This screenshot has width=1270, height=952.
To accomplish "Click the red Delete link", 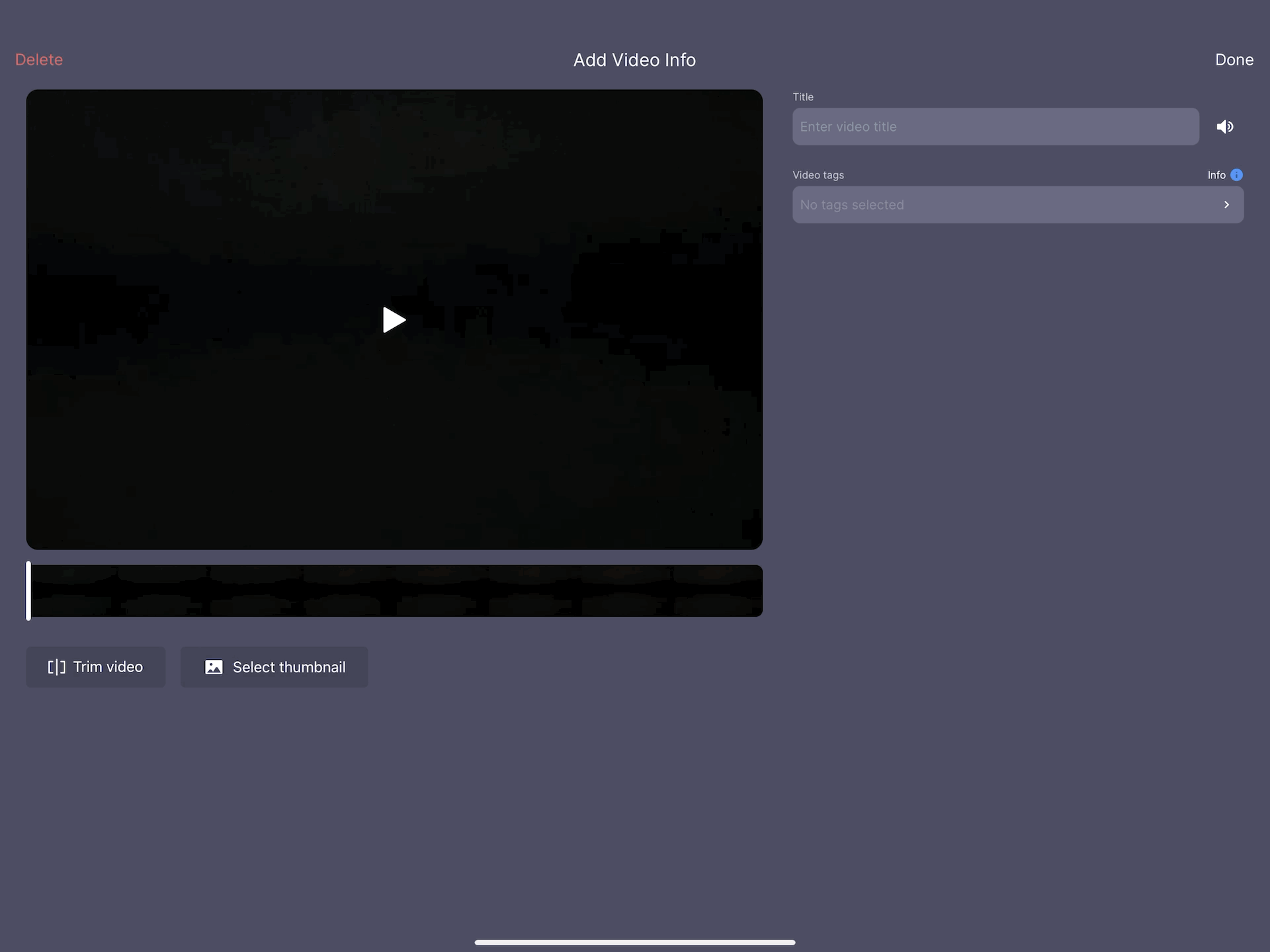I will pyautogui.click(x=39, y=59).
